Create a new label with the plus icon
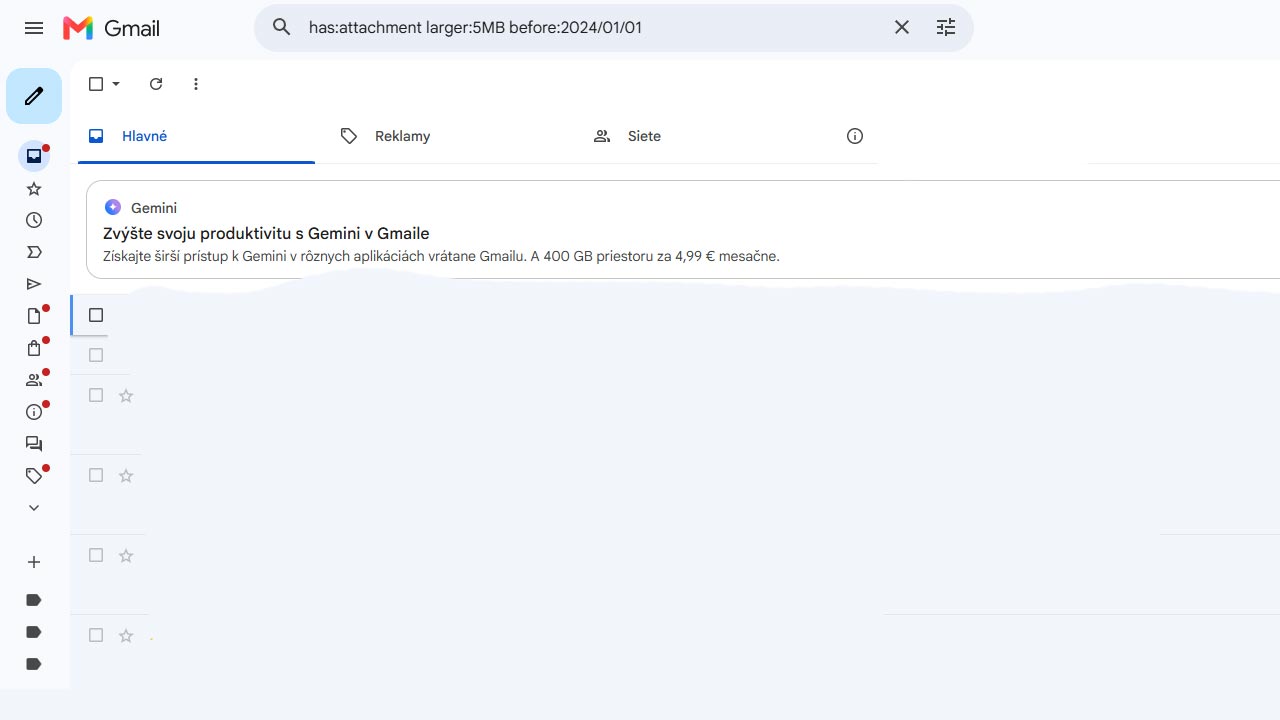Screen dimensions: 1280x720 34,562
